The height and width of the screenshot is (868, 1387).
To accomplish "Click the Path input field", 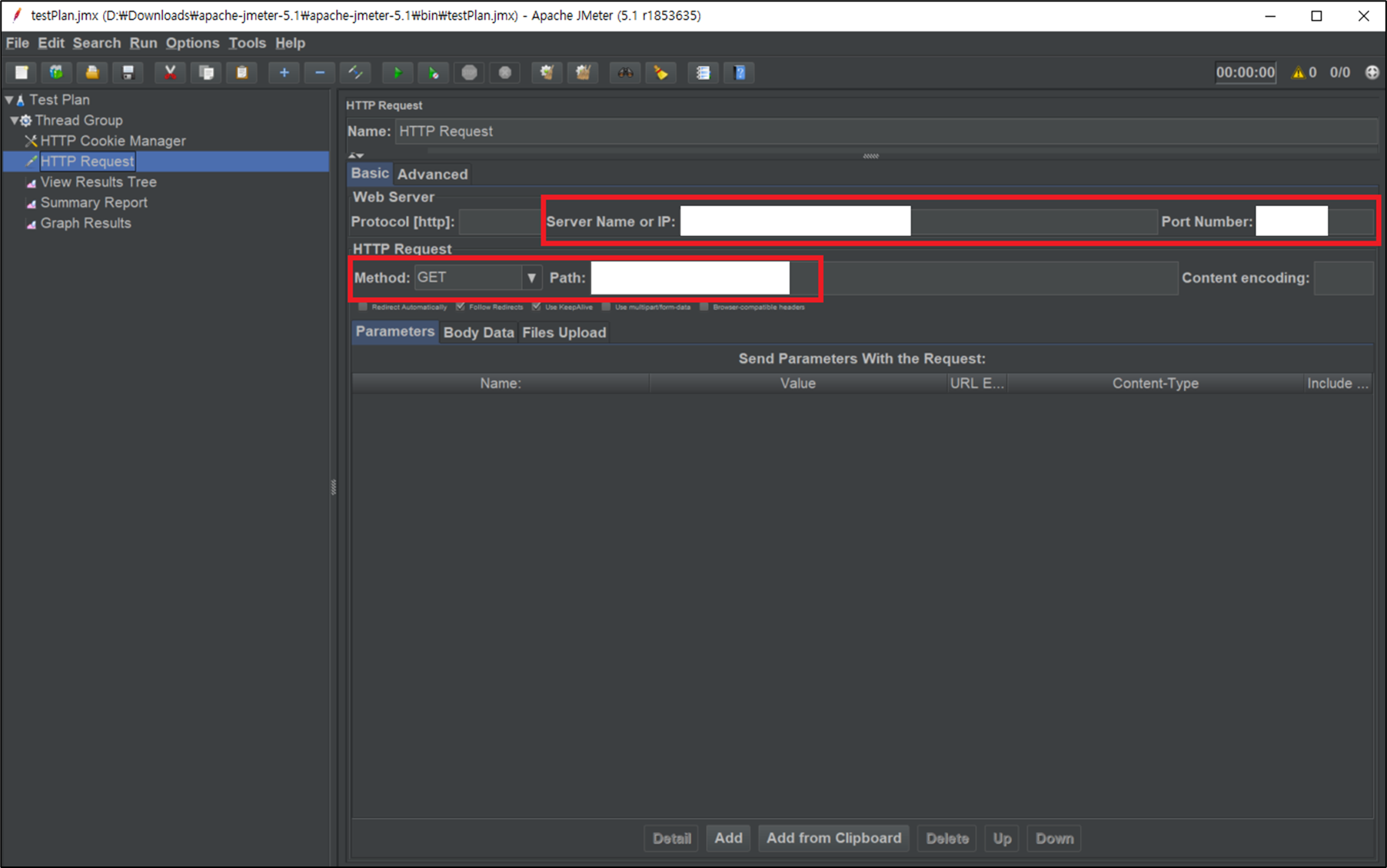I will [883, 278].
